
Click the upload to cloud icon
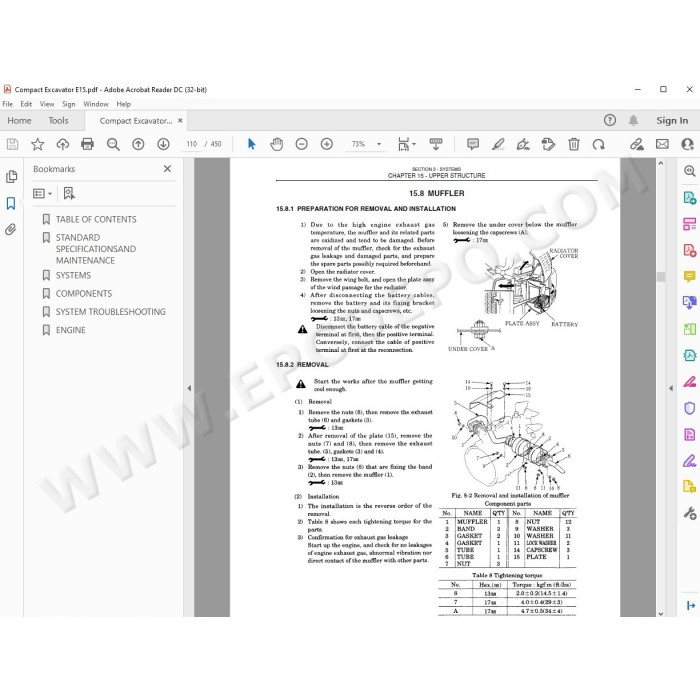coord(62,144)
